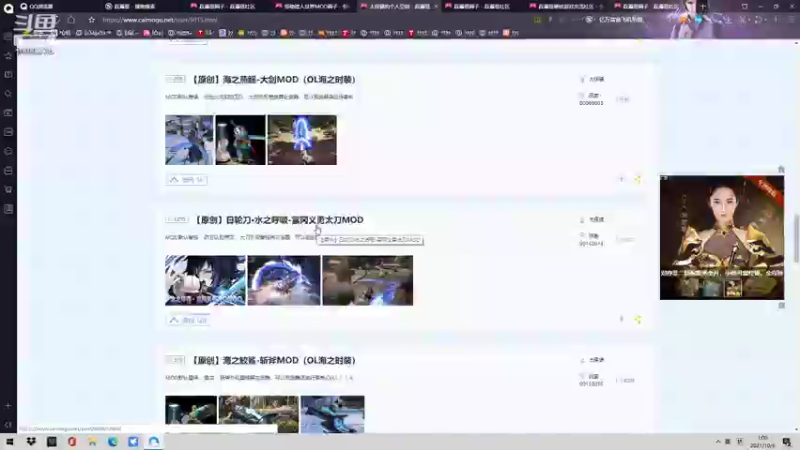View first thumbnail of 海之燕鳐-大剑MOD post
Image resolution: width=800 pixels, height=450 pixels.
coord(189,140)
